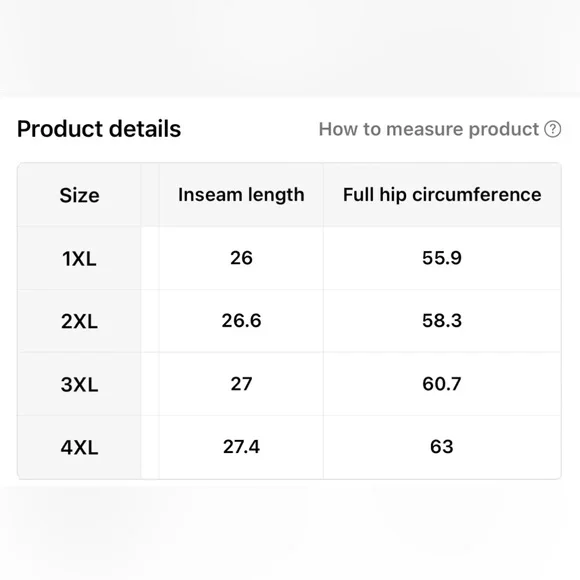
Task: Select the 1XL size row label
Action: [x=79, y=258]
